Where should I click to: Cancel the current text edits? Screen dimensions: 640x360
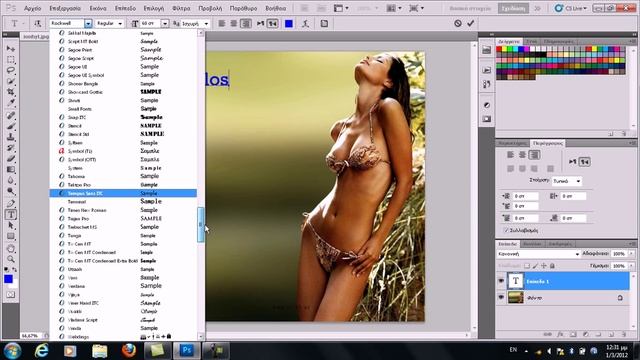458,24
